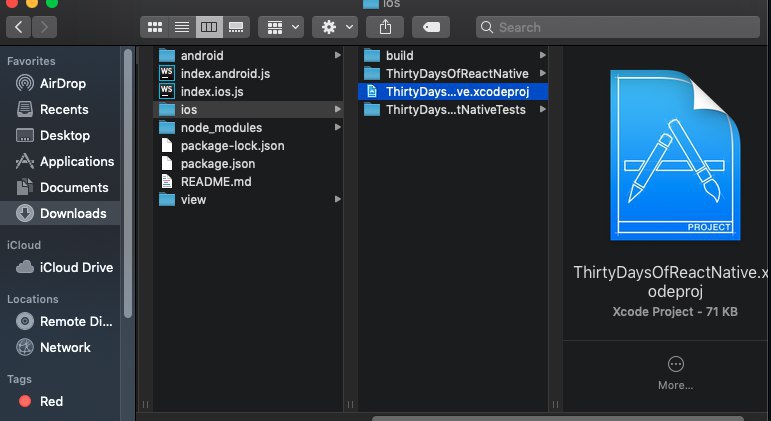Expand the android folder arrow
The width and height of the screenshot is (771, 421).
[x=338, y=55]
